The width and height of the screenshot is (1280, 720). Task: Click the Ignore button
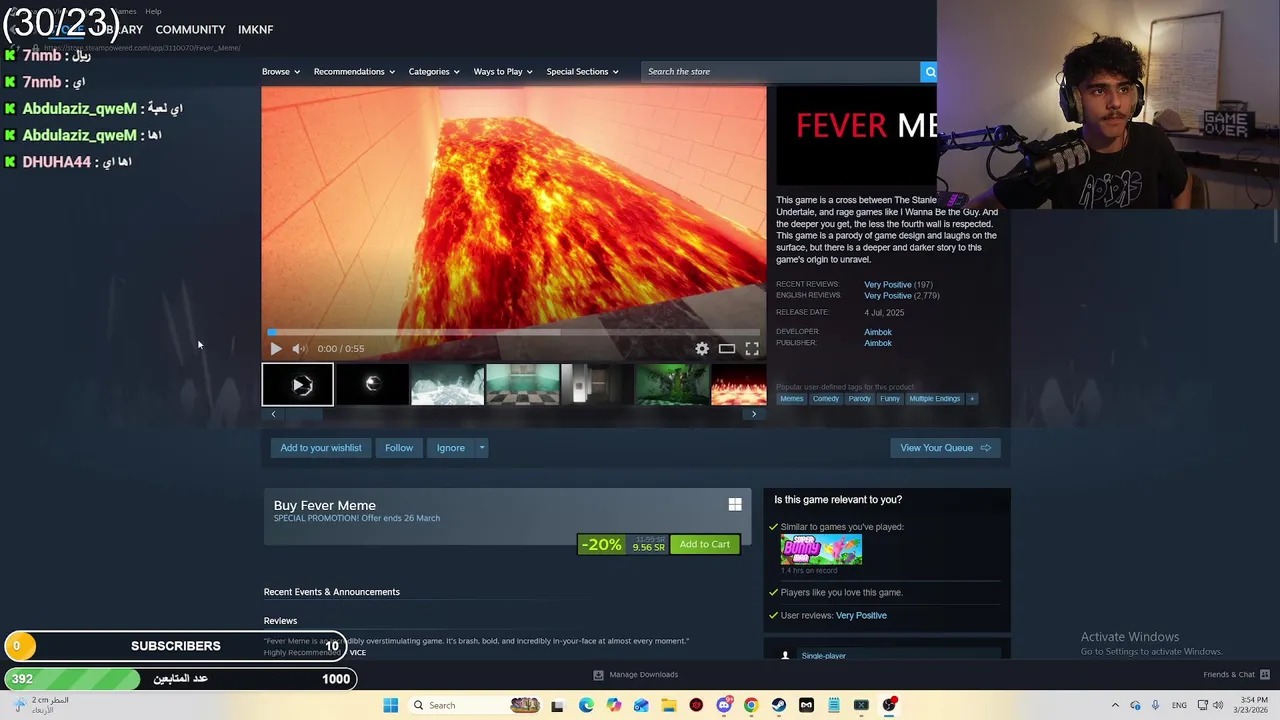450,447
